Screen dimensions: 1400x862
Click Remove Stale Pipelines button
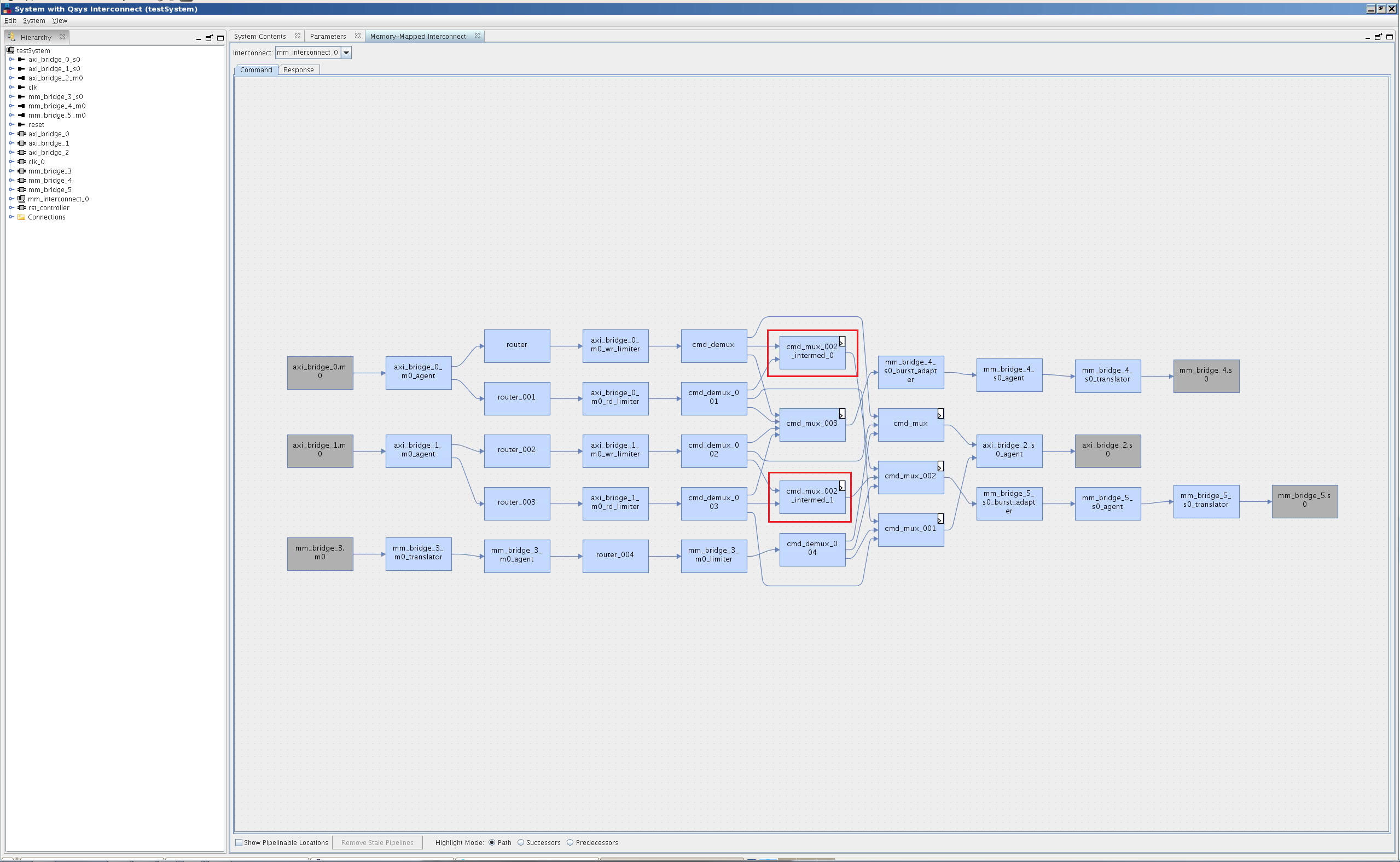(x=377, y=842)
